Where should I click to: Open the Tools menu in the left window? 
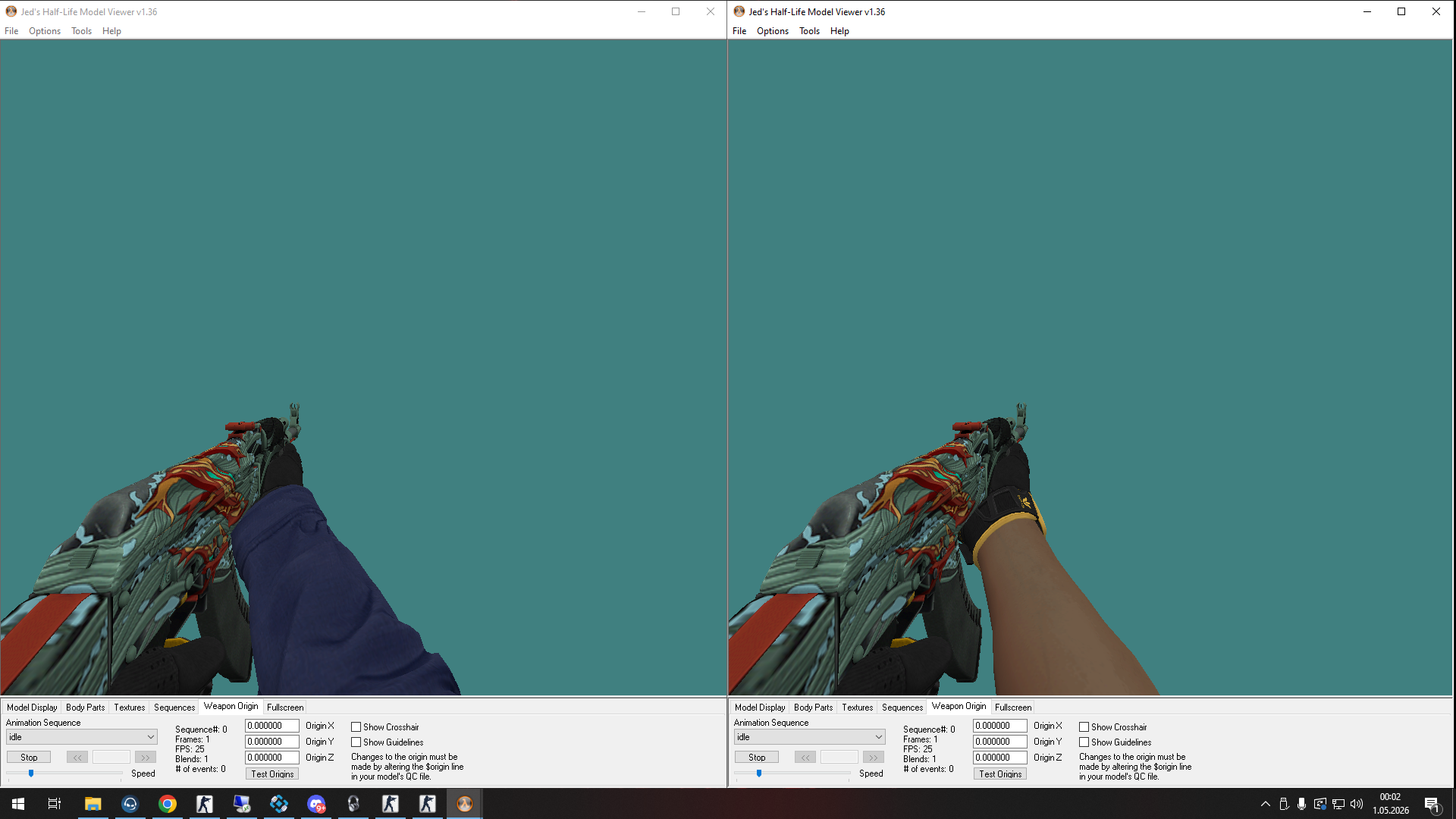[81, 31]
